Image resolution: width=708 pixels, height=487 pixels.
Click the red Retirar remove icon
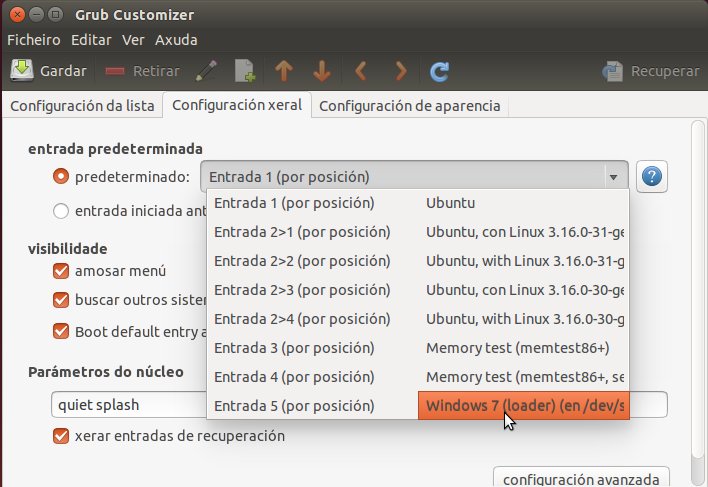click(x=115, y=71)
